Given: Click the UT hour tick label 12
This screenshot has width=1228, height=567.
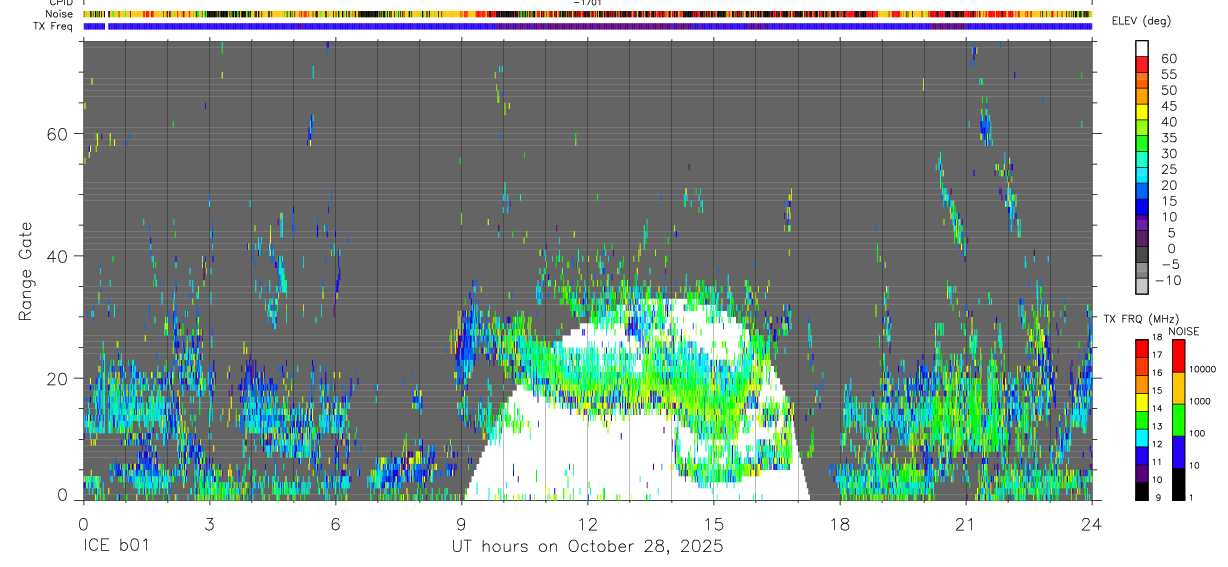Looking at the screenshot, I should click(x=587, y=523).
